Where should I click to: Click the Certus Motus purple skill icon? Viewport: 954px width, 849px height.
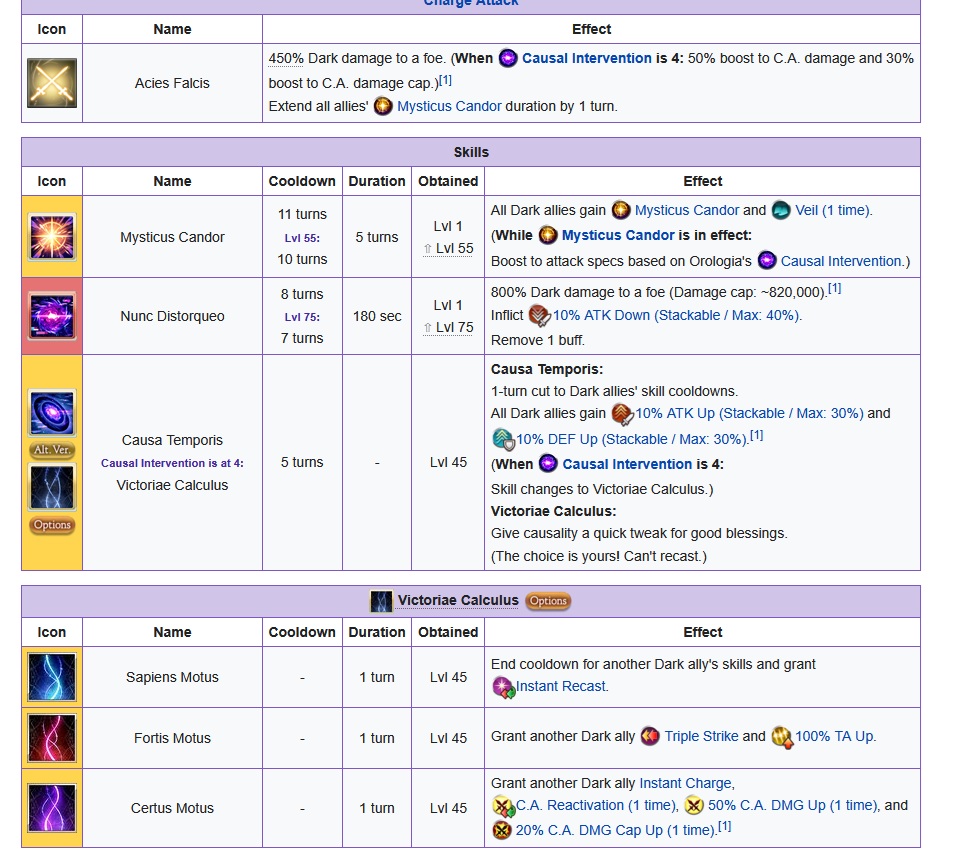point(52,808)
